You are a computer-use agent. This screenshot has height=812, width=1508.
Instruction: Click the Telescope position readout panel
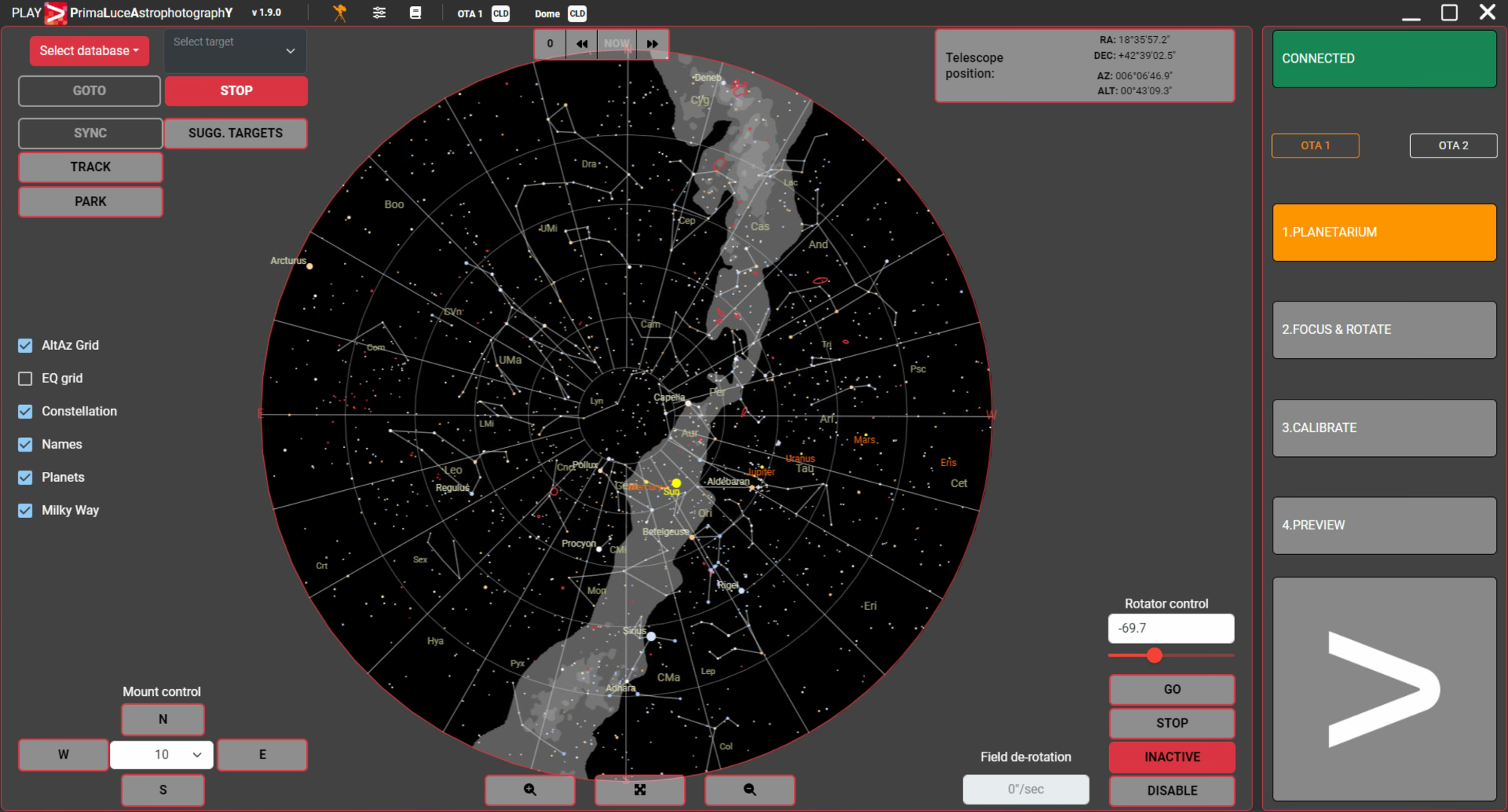pos(1084,66)
